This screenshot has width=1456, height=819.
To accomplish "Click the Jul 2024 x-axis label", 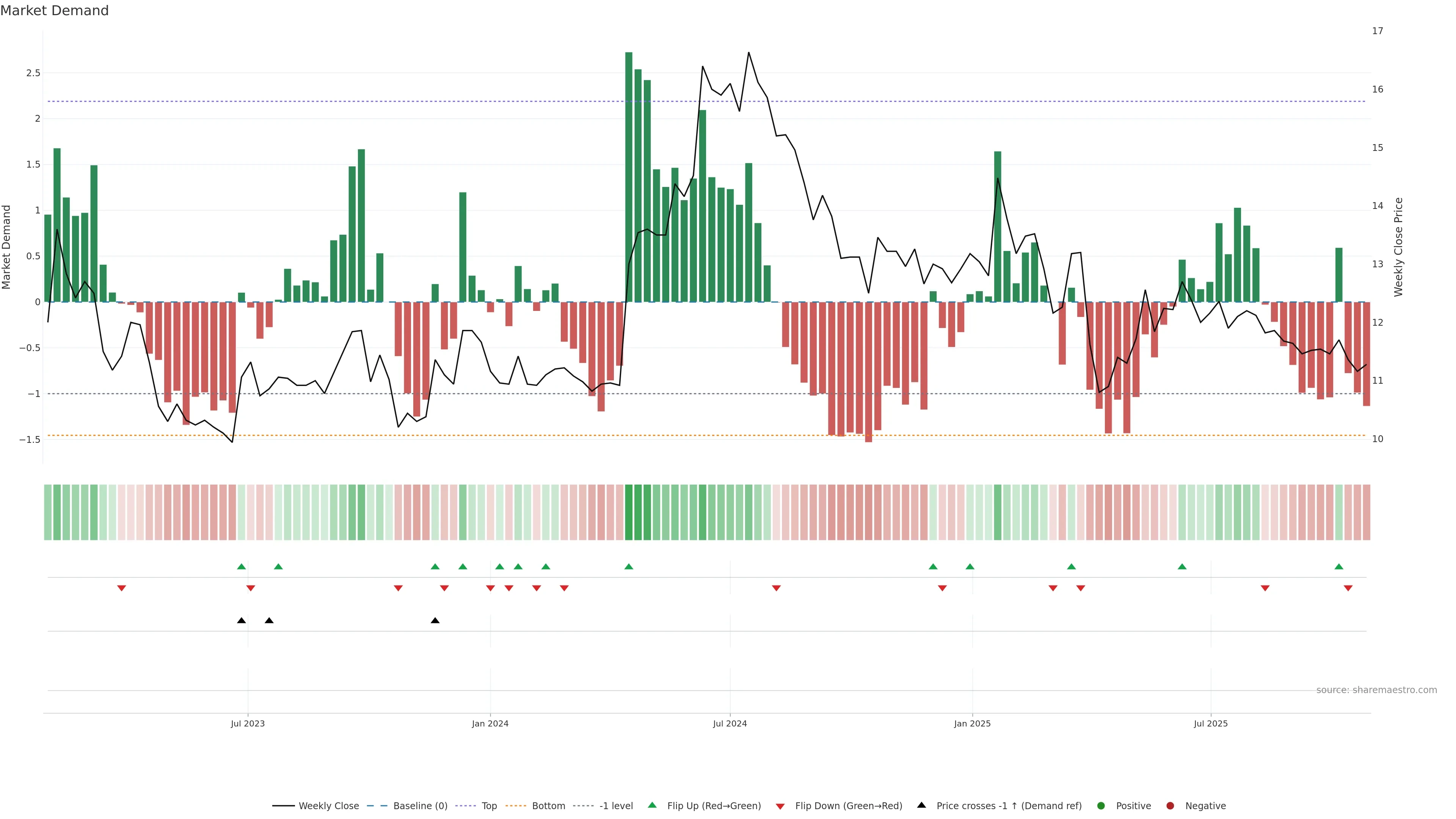I will click(x=730, y=723).
